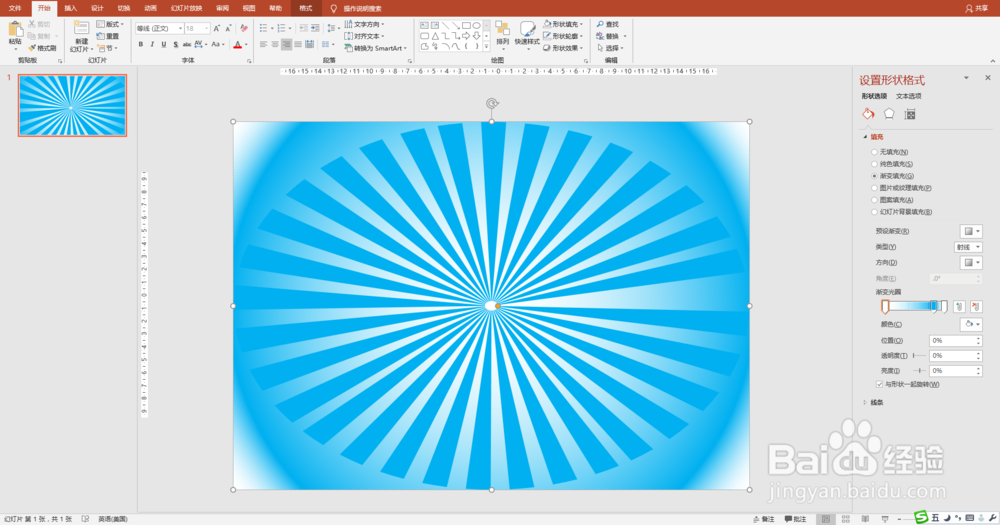Image resolution: width=1000 pixels, height=525 pixels.
Task: Select Picture or Texture Fill (图片或纹理填充) option
Action: tap(874, 188)
